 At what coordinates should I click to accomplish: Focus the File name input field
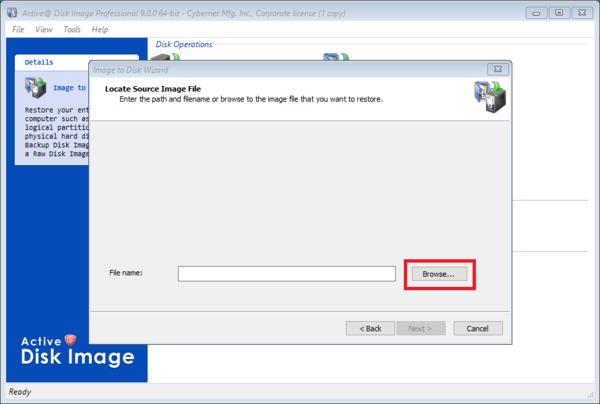pyautogui.click(x=287, y=274)
